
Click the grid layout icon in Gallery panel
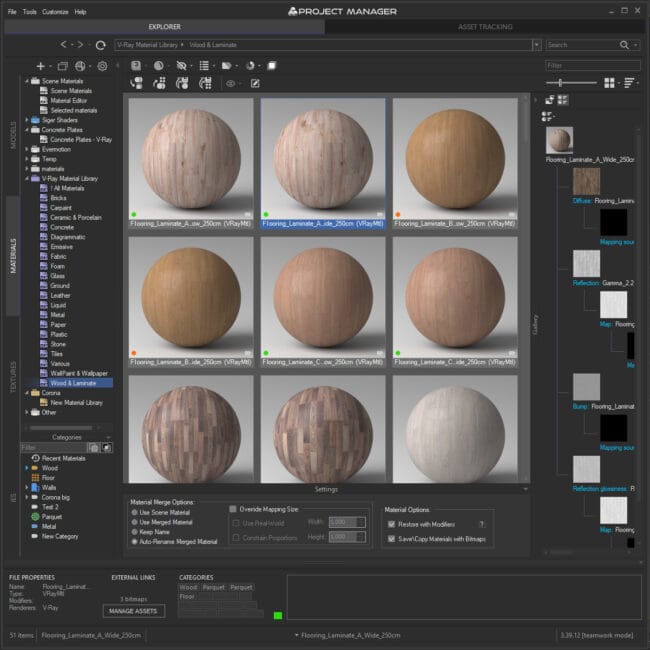click(x=563, y=99)
